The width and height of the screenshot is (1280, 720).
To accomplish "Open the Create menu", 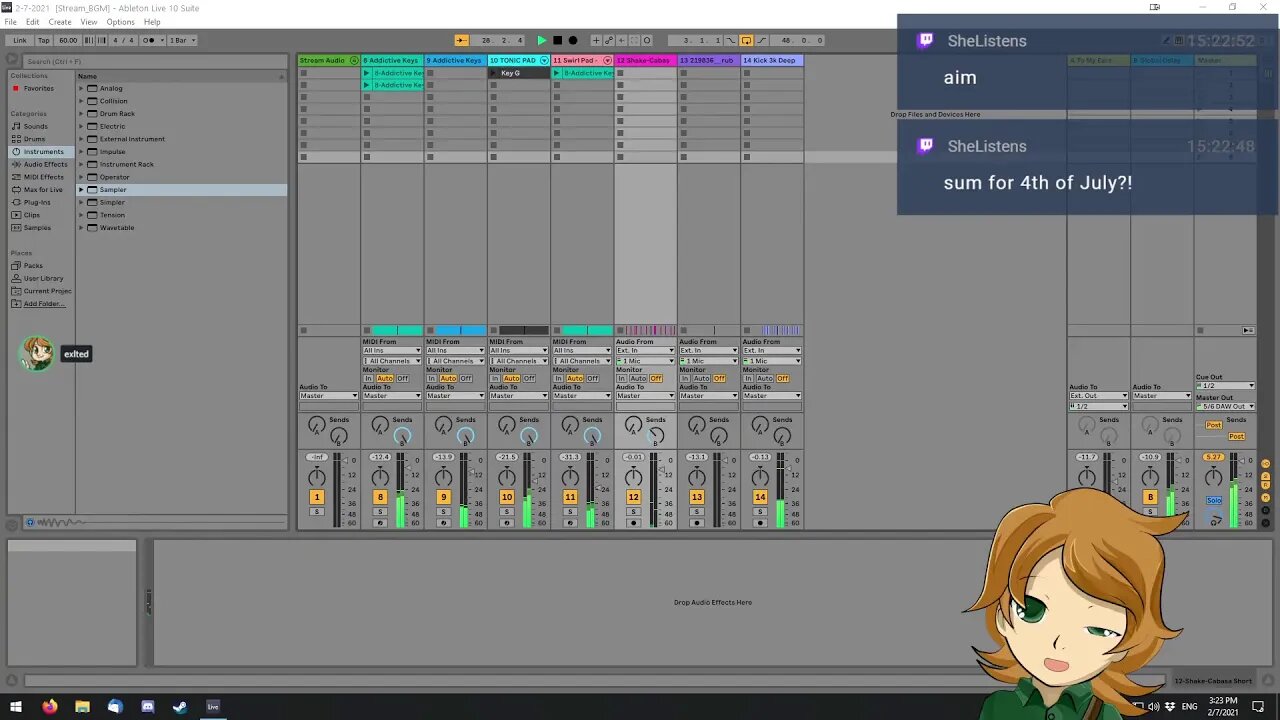I will coord(60,22).
